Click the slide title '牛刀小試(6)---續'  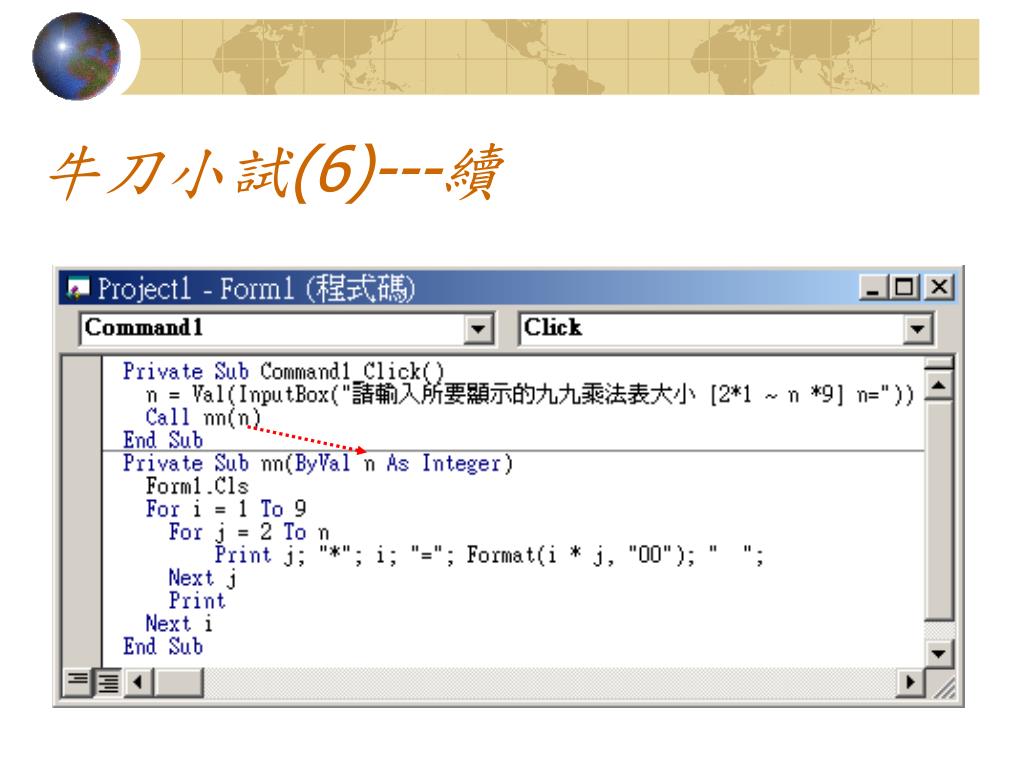(277, 172)
